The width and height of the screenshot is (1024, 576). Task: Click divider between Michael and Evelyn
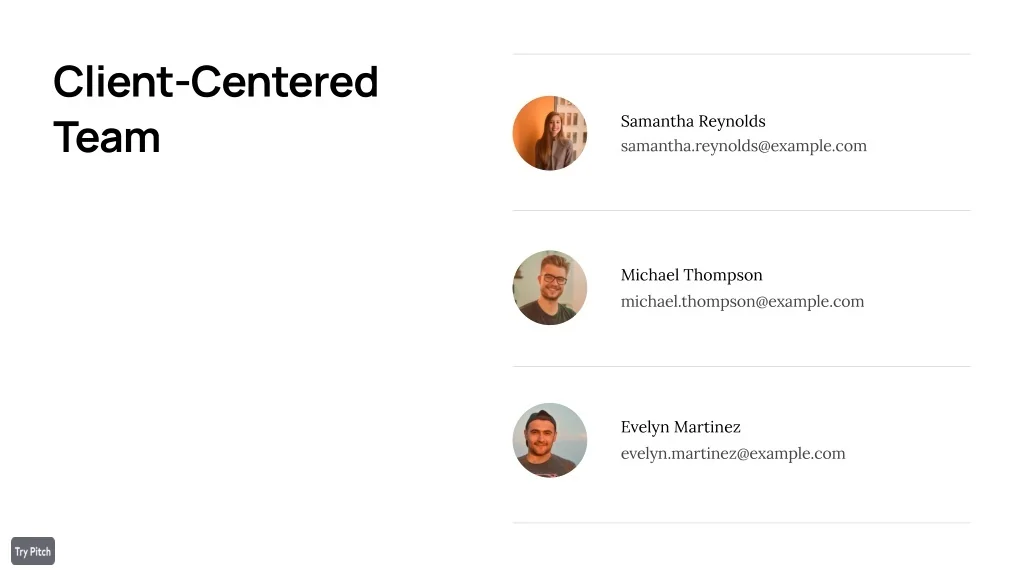741,366
